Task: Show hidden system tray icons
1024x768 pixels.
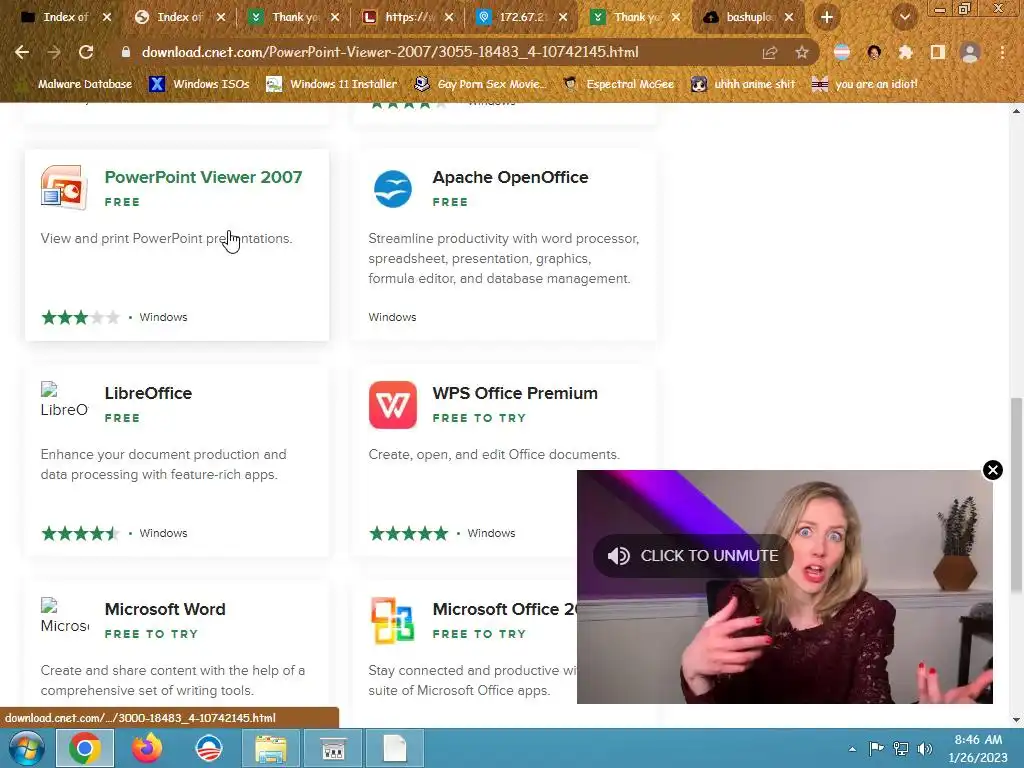Action: pyautogui.click(x=852, y=749)
